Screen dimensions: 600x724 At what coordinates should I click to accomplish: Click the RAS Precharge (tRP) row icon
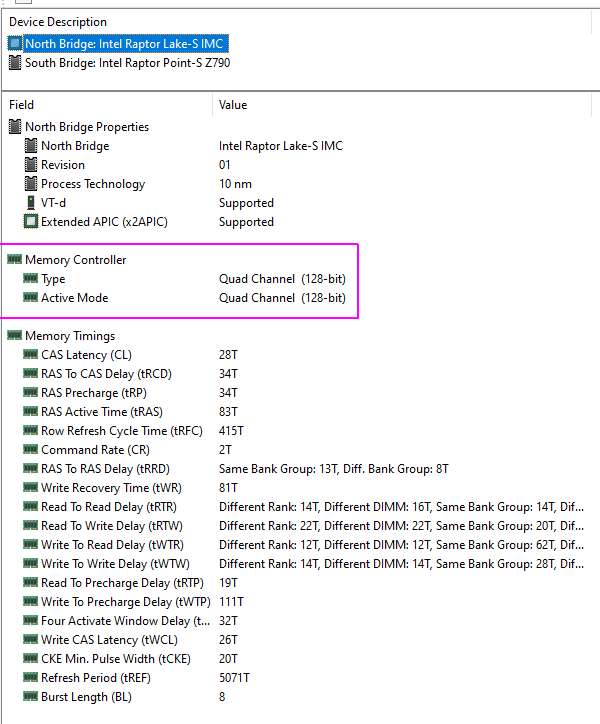(30, 392)
